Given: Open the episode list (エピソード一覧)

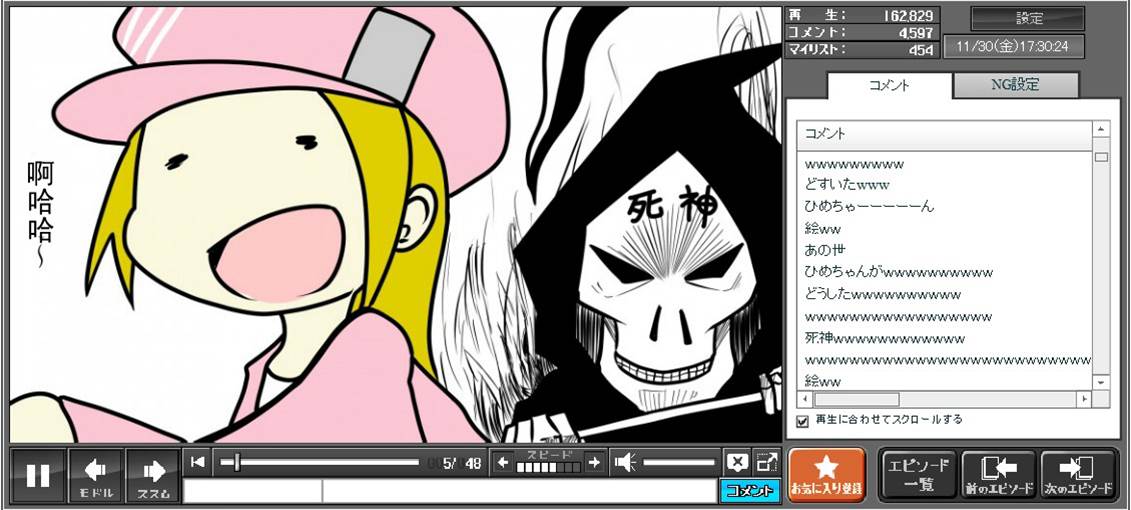Looking at the screenshot, I should (918, 475).
